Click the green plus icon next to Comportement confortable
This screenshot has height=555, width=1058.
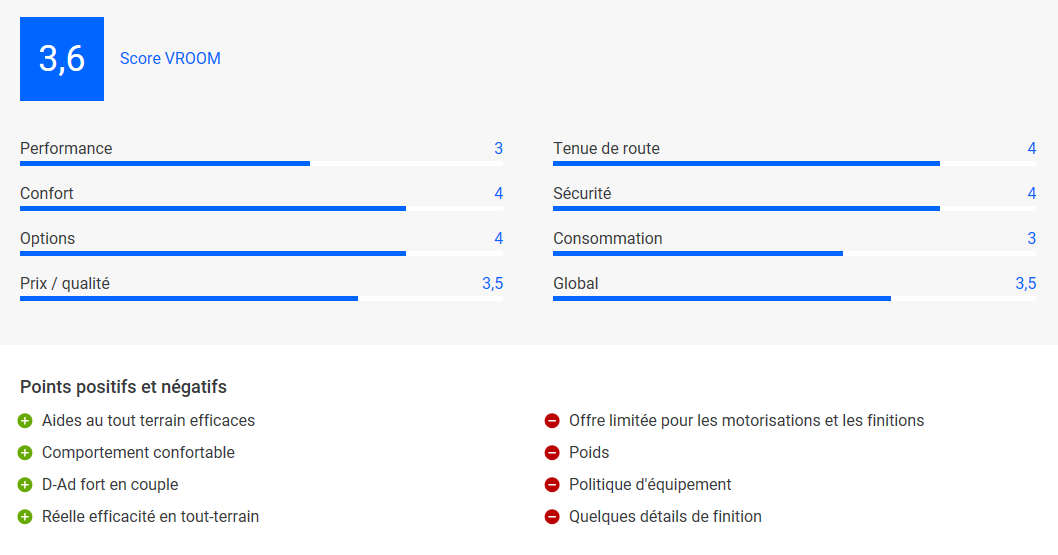[25, 452]
